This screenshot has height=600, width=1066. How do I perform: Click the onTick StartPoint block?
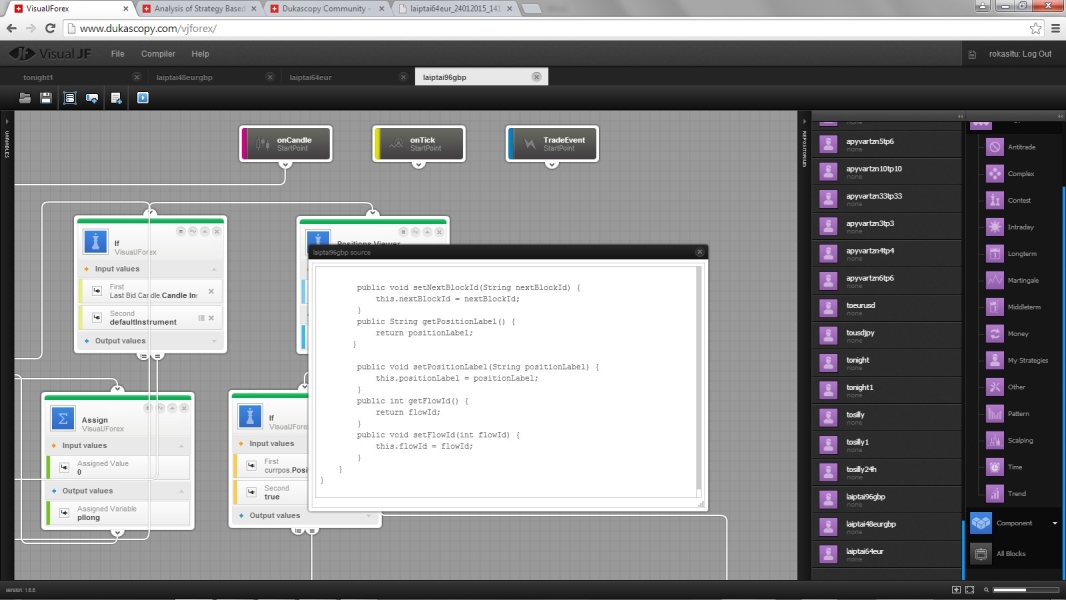coord(419,143)
